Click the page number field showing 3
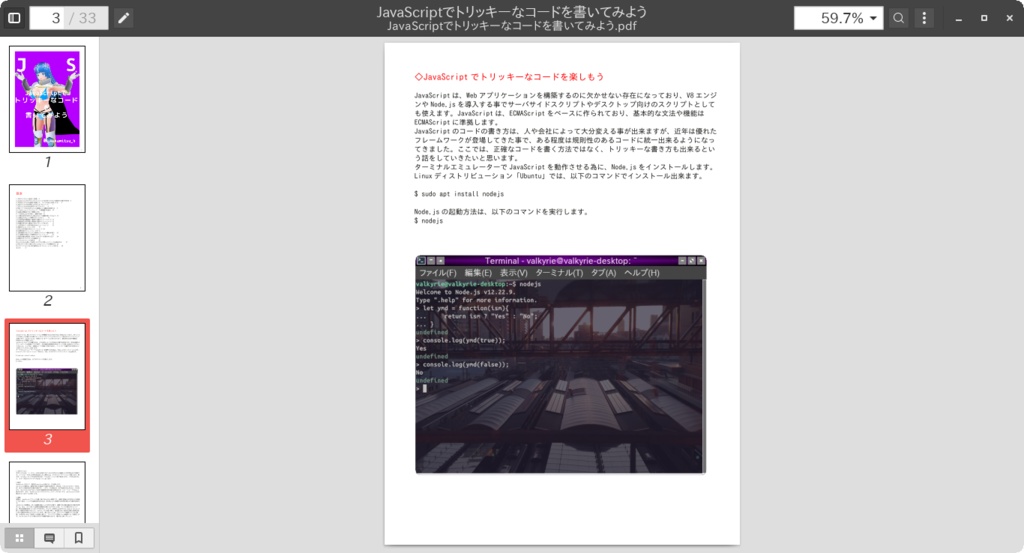The height and width of the screenshot is (553, 1024). (48, 18)
